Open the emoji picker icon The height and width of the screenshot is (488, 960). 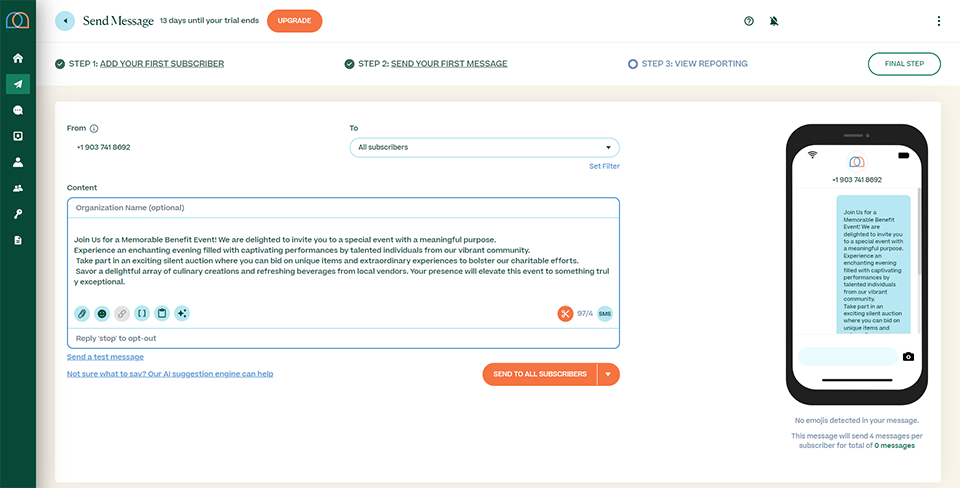[102, 313]
